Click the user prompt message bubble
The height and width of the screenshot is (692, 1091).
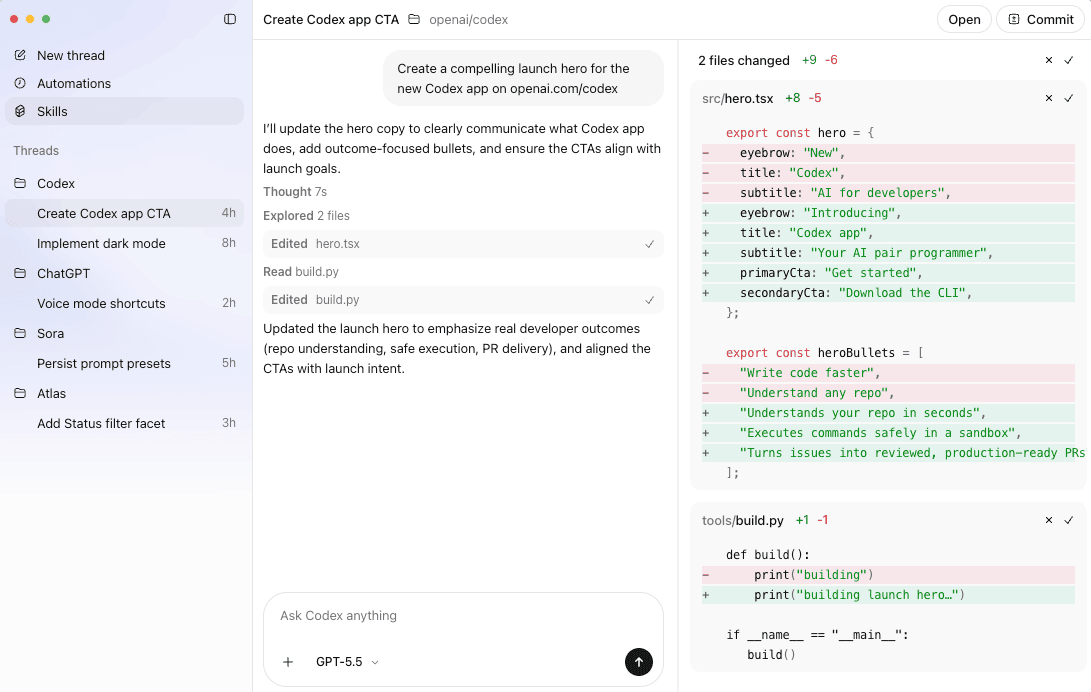click(x=523, y=78)
